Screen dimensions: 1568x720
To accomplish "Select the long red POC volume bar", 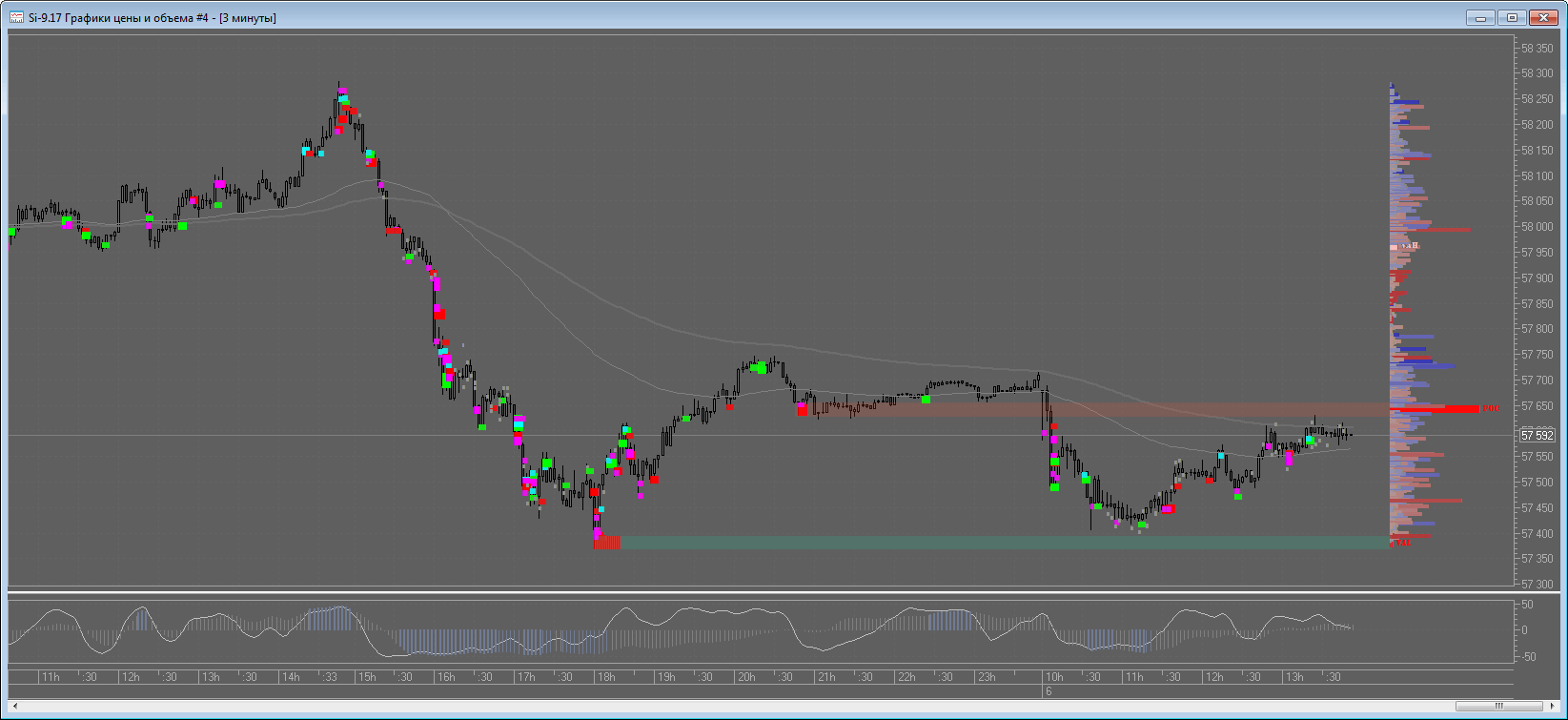I will coord(1435,409).
